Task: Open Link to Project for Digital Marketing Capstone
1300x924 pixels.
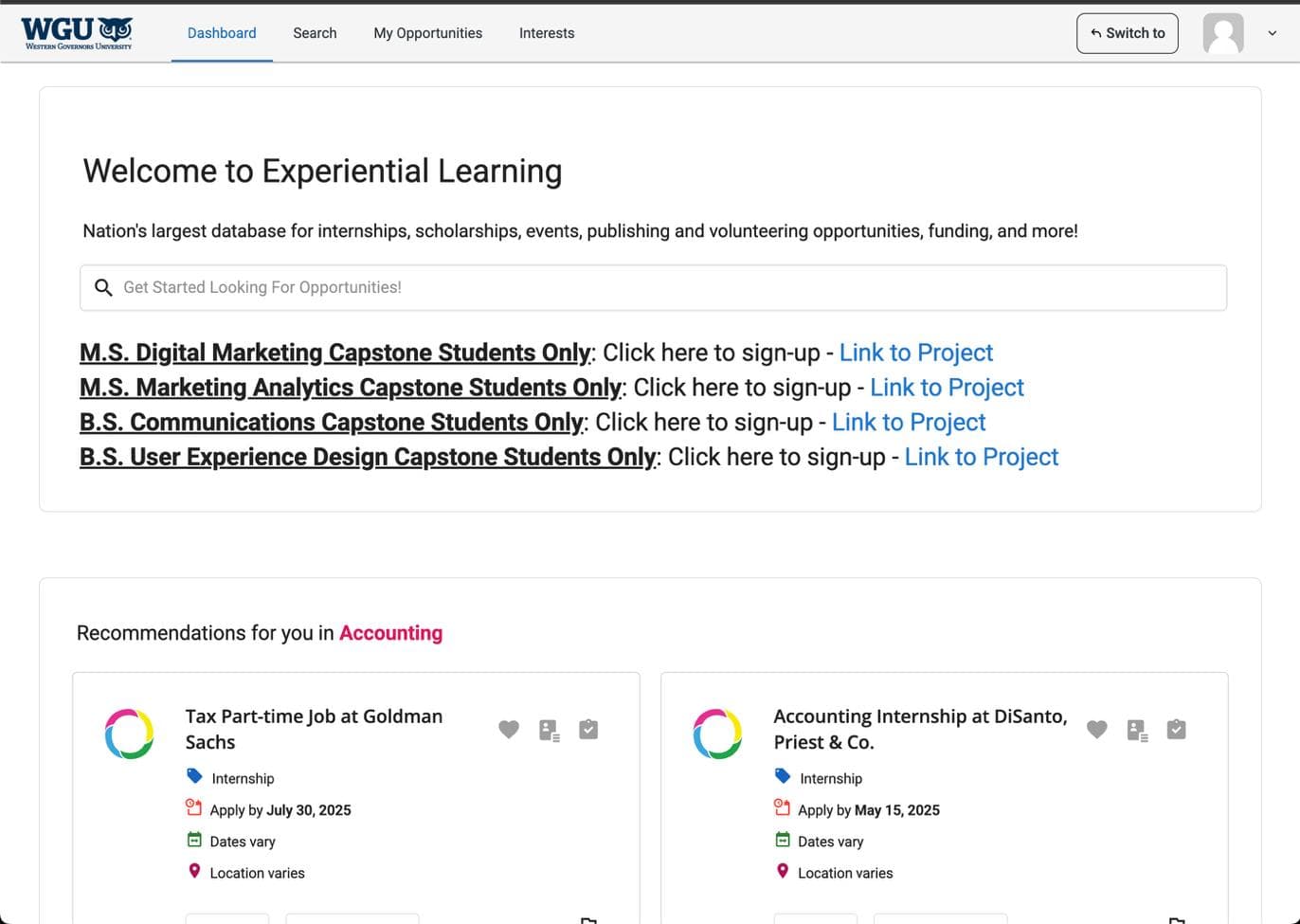Action: coord(916,353)
